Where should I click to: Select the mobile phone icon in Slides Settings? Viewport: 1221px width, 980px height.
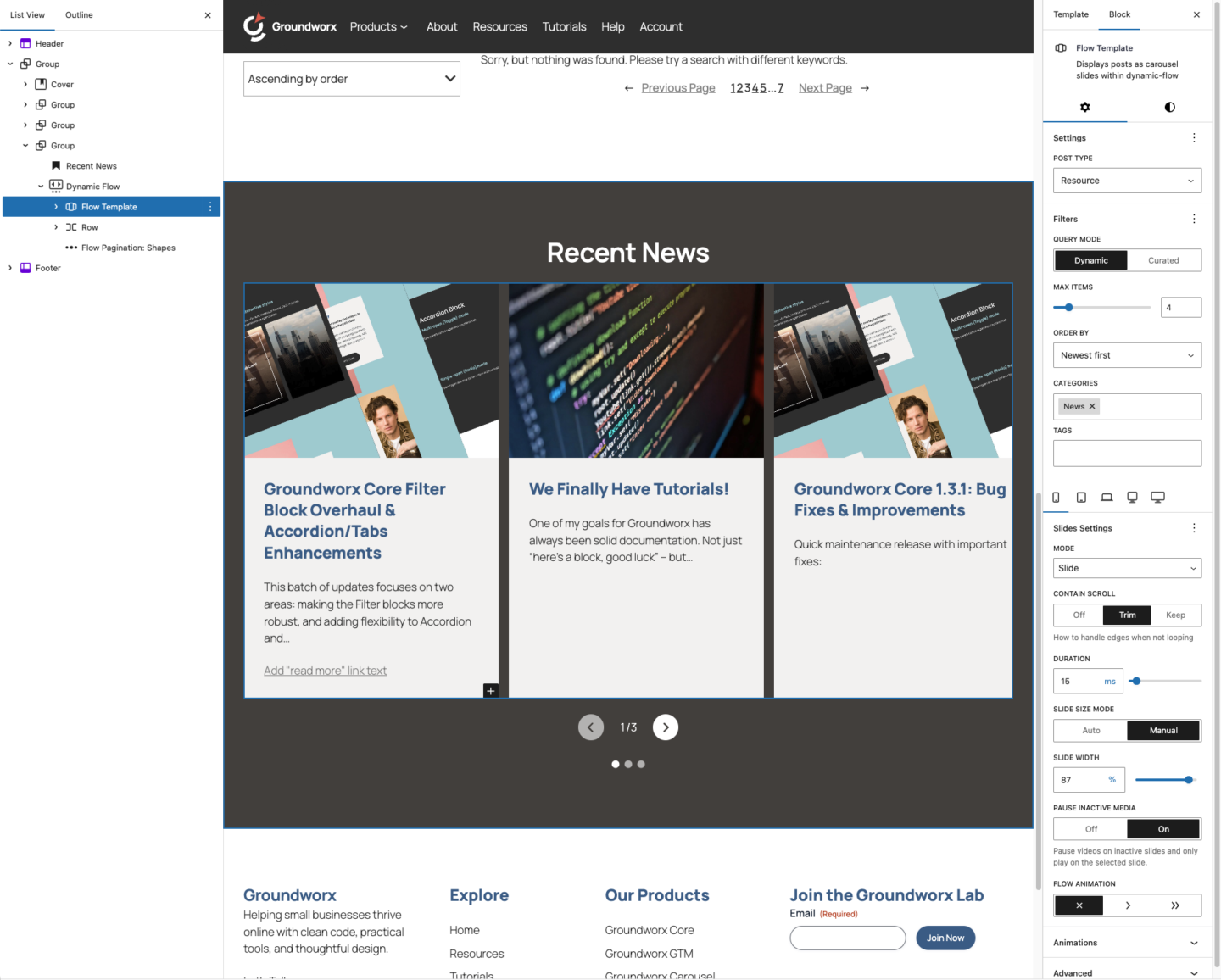(x=1056, y=498)
